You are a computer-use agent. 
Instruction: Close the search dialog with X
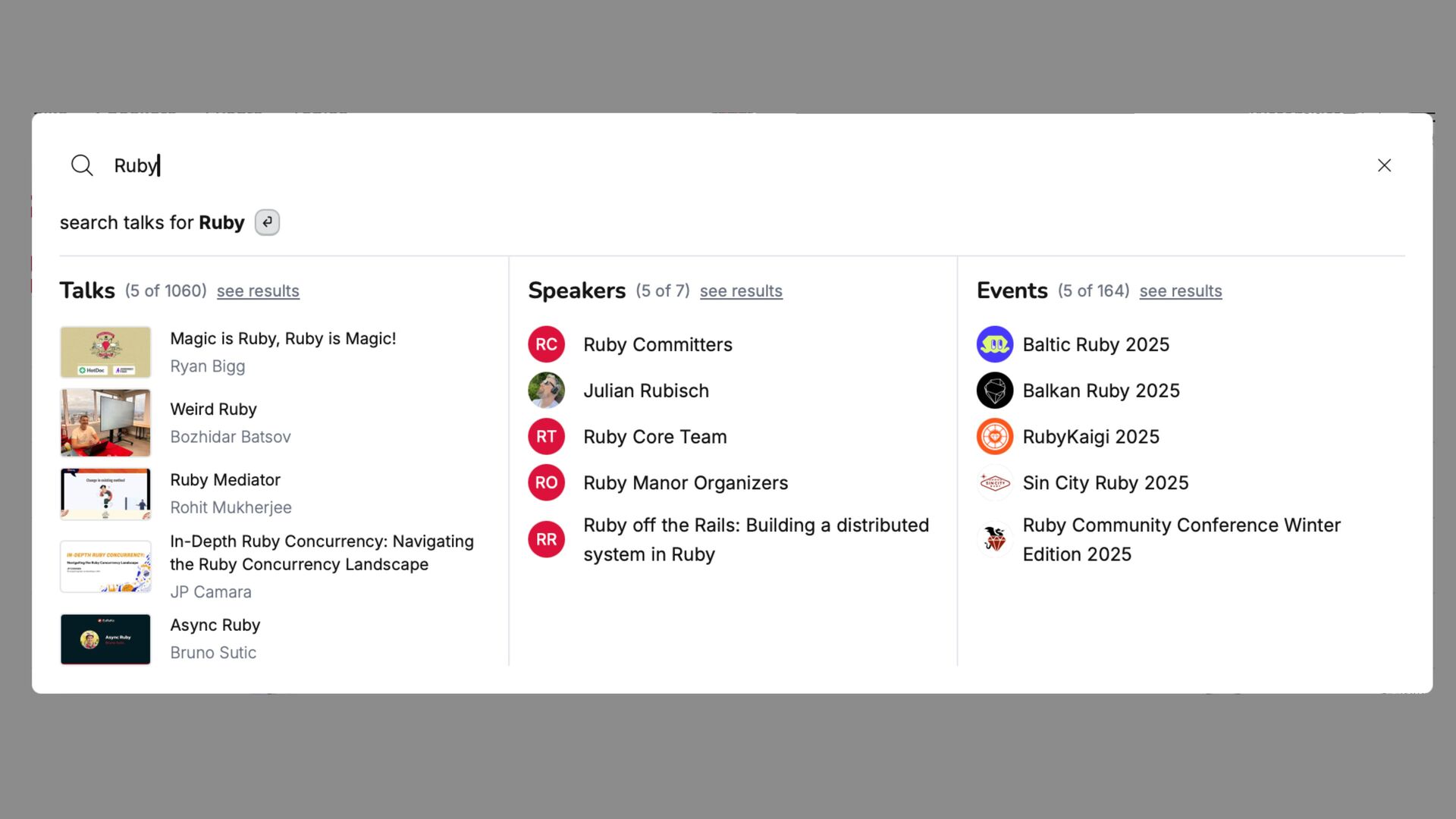pos(1384,165)
